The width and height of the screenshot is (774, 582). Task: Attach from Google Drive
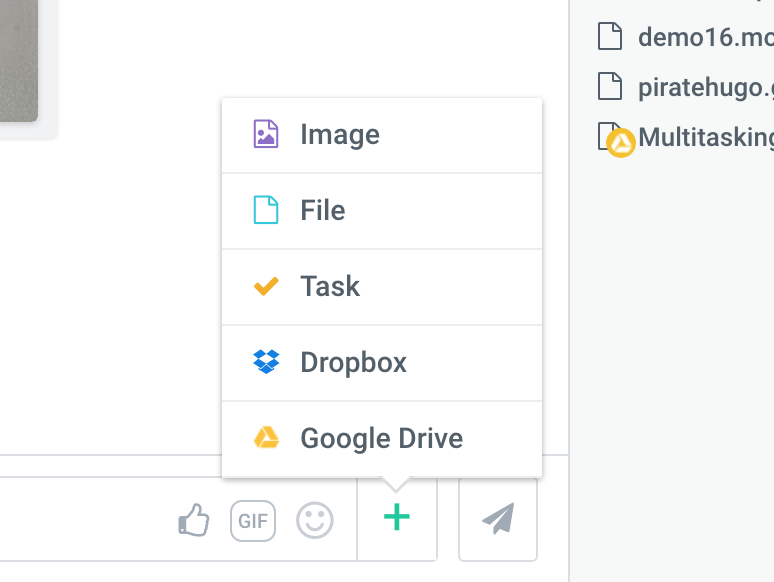tap(382, 439)
